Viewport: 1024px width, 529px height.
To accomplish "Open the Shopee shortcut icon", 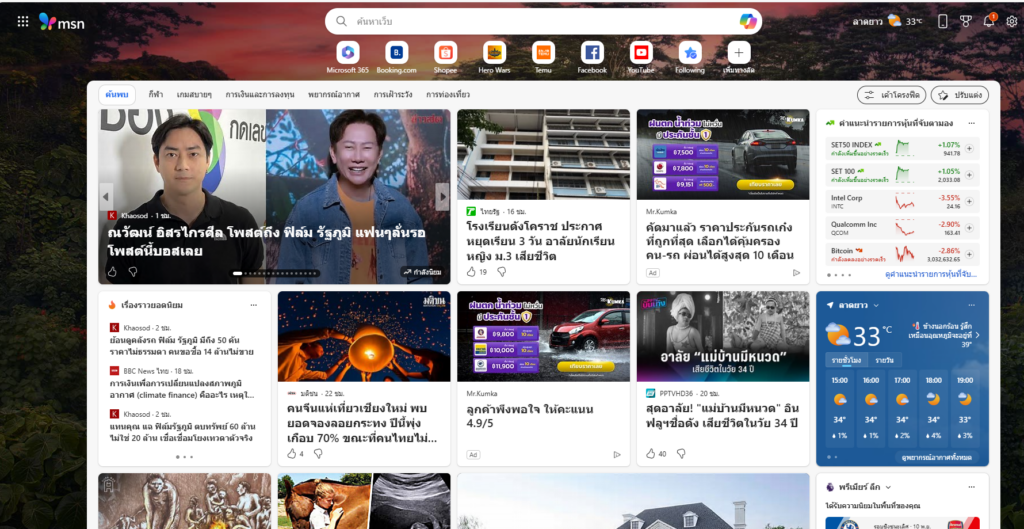I will coord(445,53).
